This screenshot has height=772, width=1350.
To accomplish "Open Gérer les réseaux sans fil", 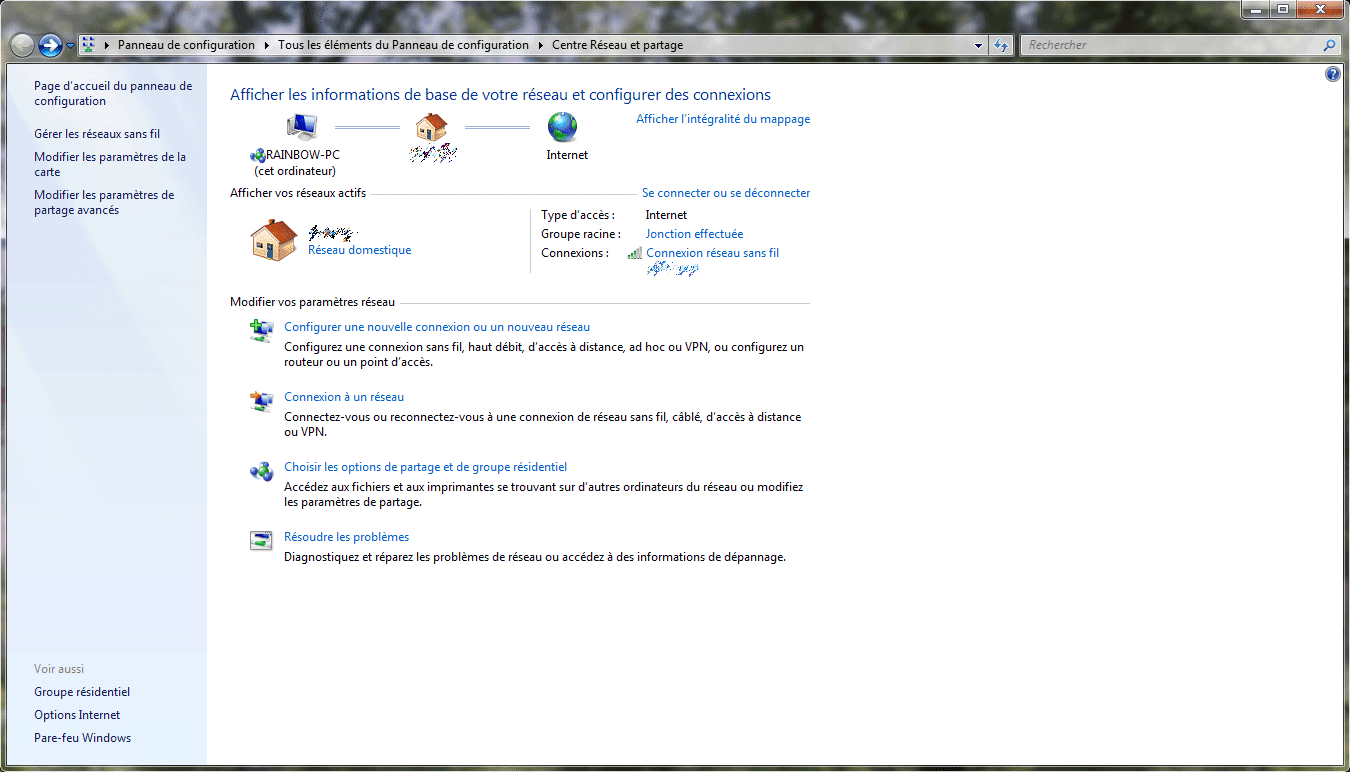I will 97,134.
